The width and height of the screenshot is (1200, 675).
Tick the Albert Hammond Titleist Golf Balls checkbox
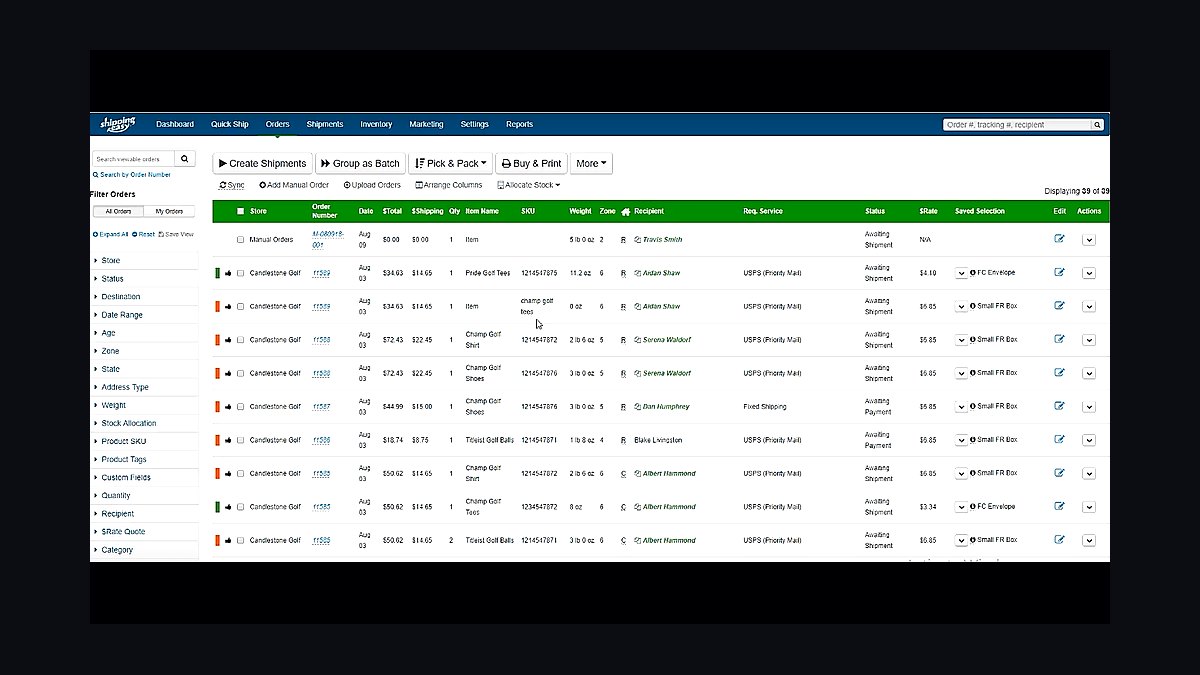(x=240, y=540)
